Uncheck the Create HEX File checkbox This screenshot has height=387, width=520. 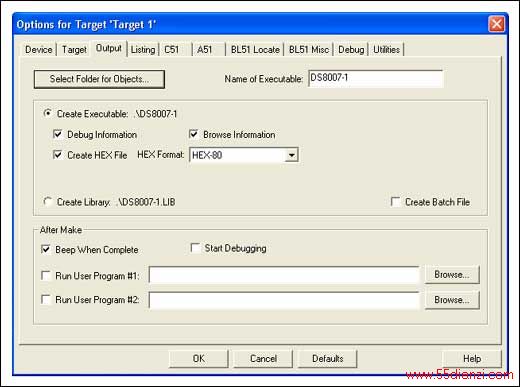pyautogui.click(x=58, y=155)
